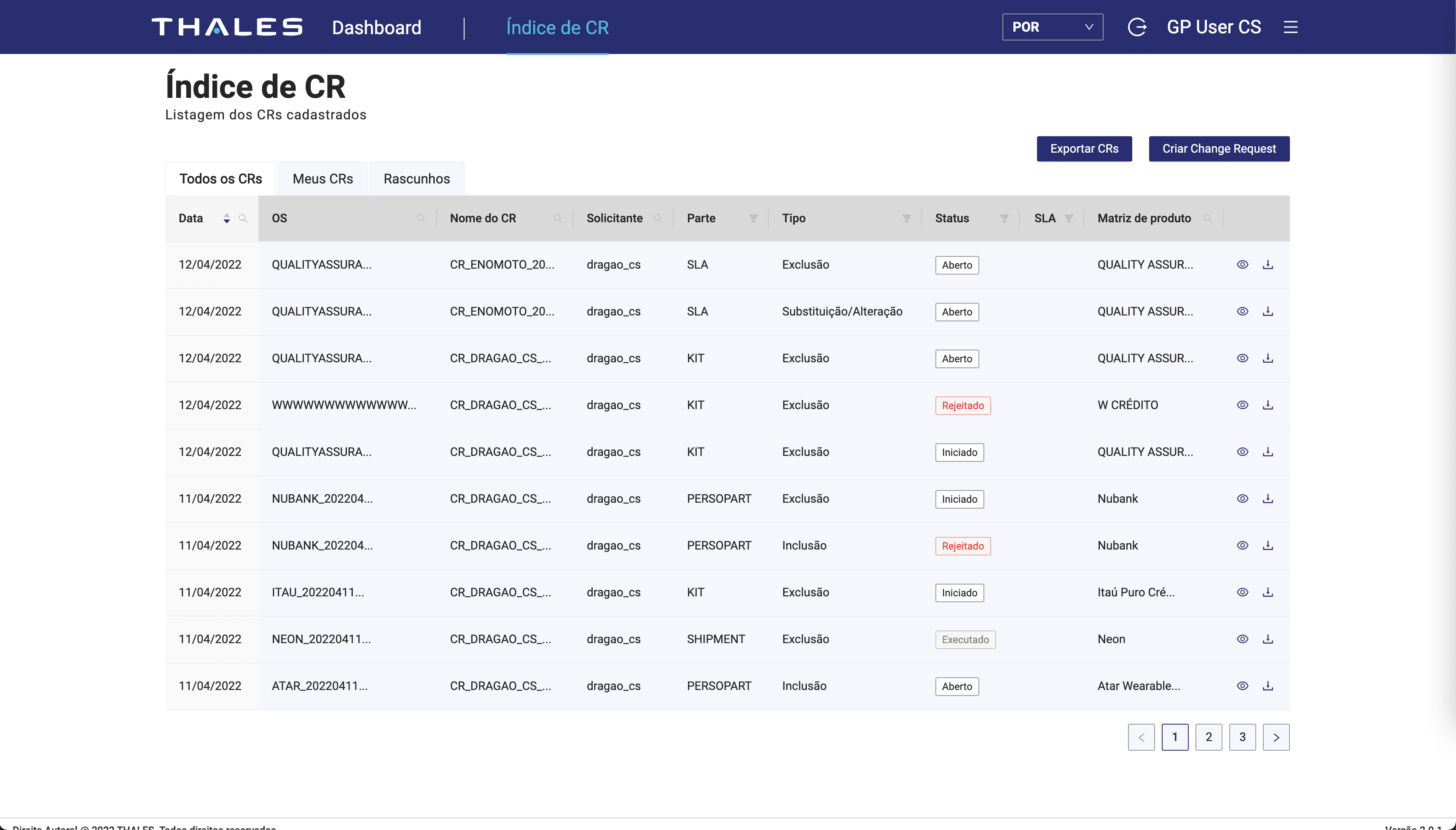View the first QUALITY ASSUR row via the eye icon
The width and height of the screenshot is (1456, 830).
pos(1242,264)
